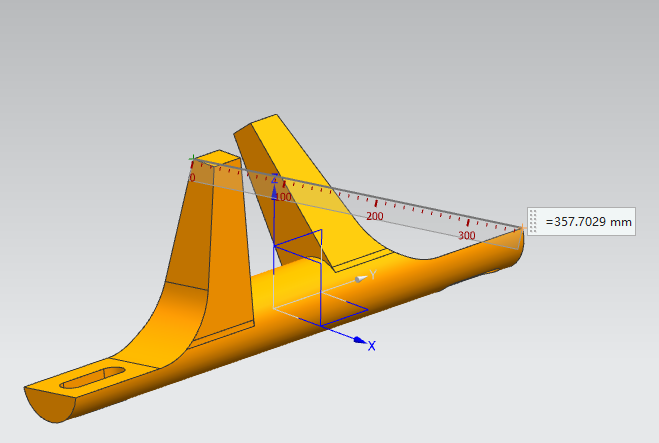Click the Y axis label near the saddle

(x=371, y=273)
